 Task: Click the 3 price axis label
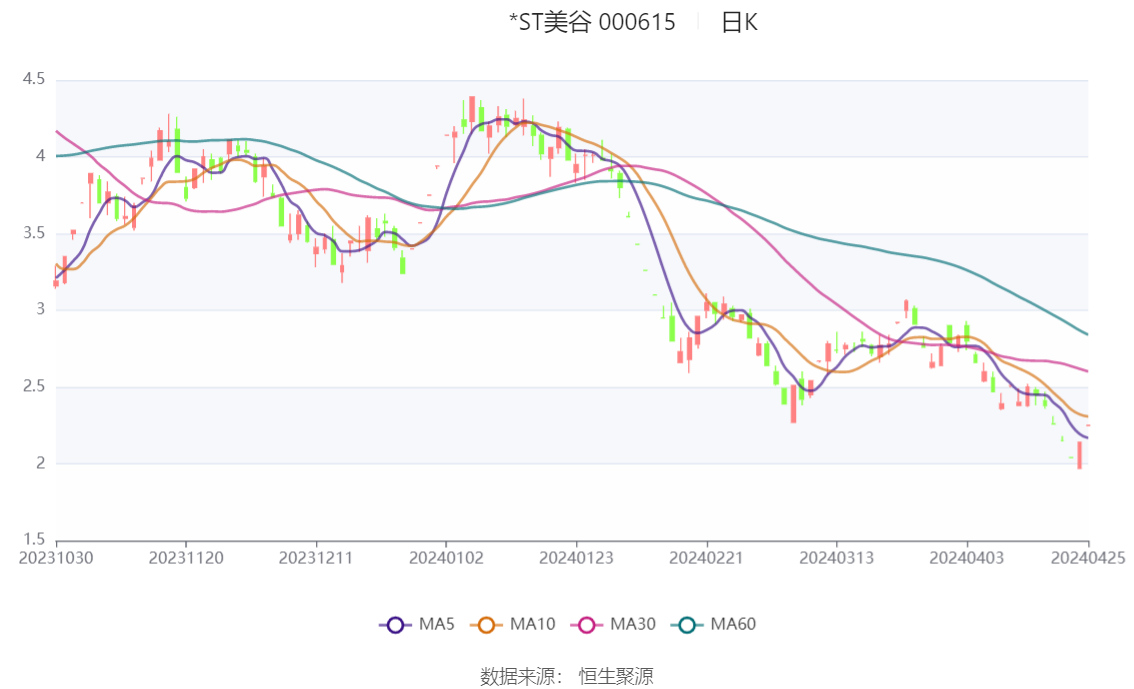coord(42,309)
